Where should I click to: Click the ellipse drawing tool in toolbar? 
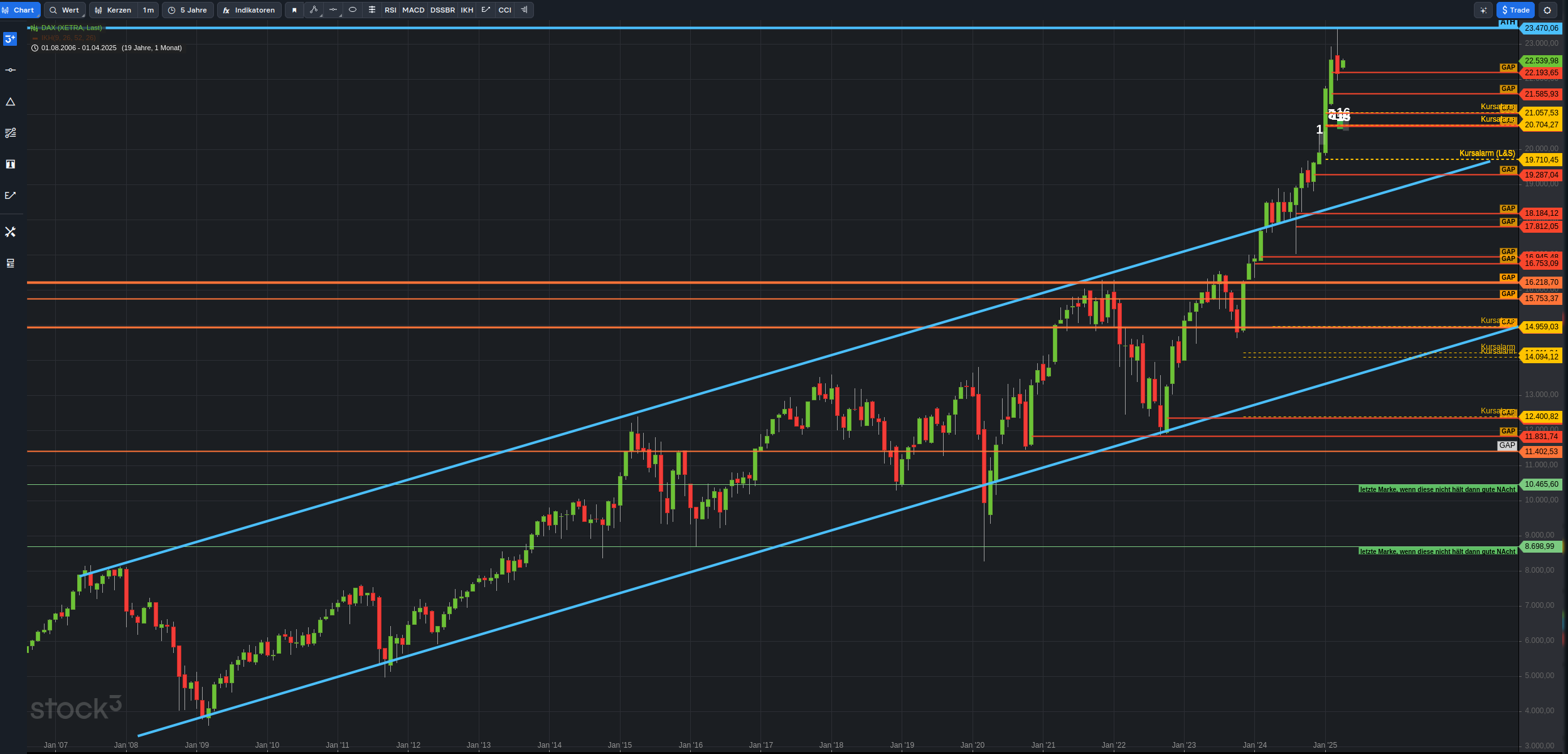tap(353, 10)
